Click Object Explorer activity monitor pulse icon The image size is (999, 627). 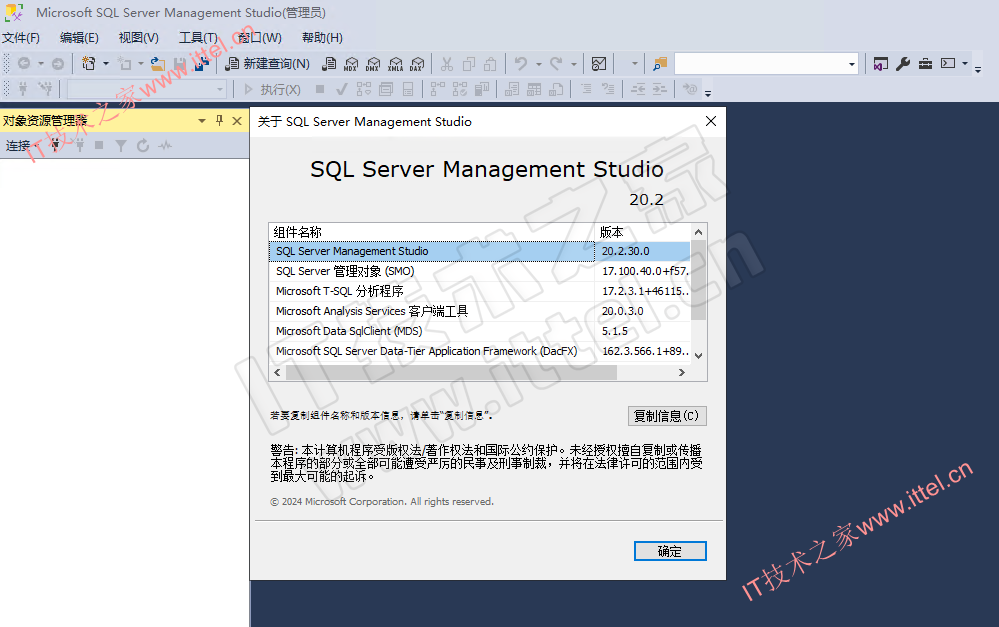click(165, 146)
